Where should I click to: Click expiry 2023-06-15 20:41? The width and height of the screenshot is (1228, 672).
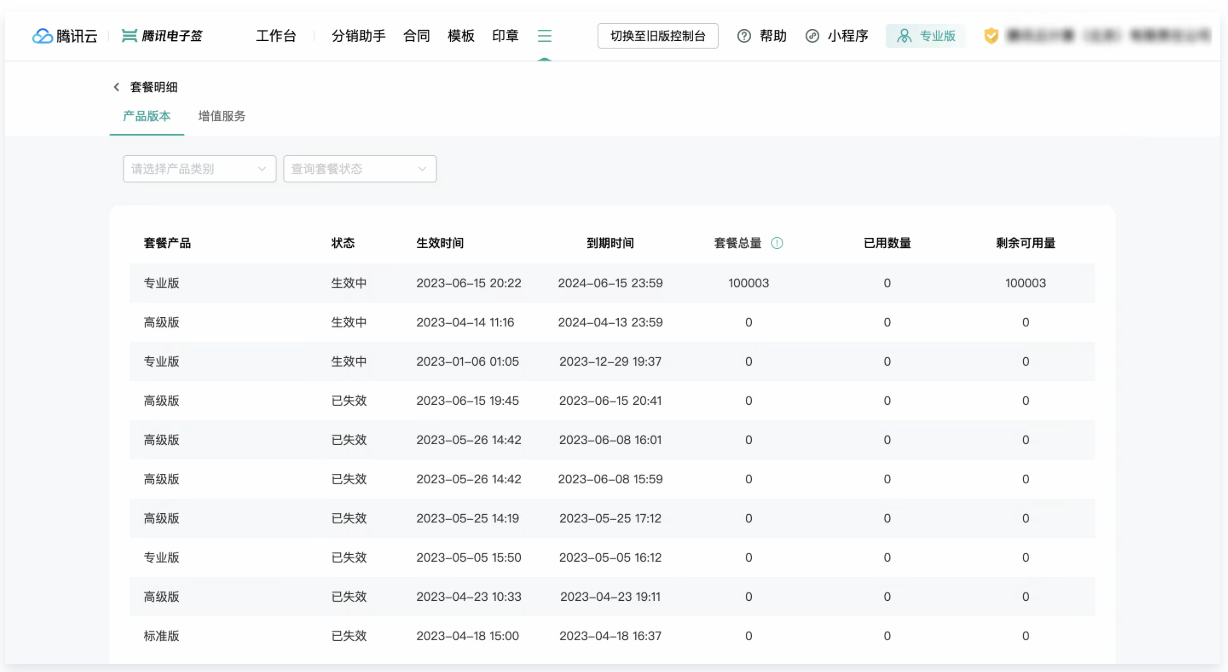click(610, 400)
